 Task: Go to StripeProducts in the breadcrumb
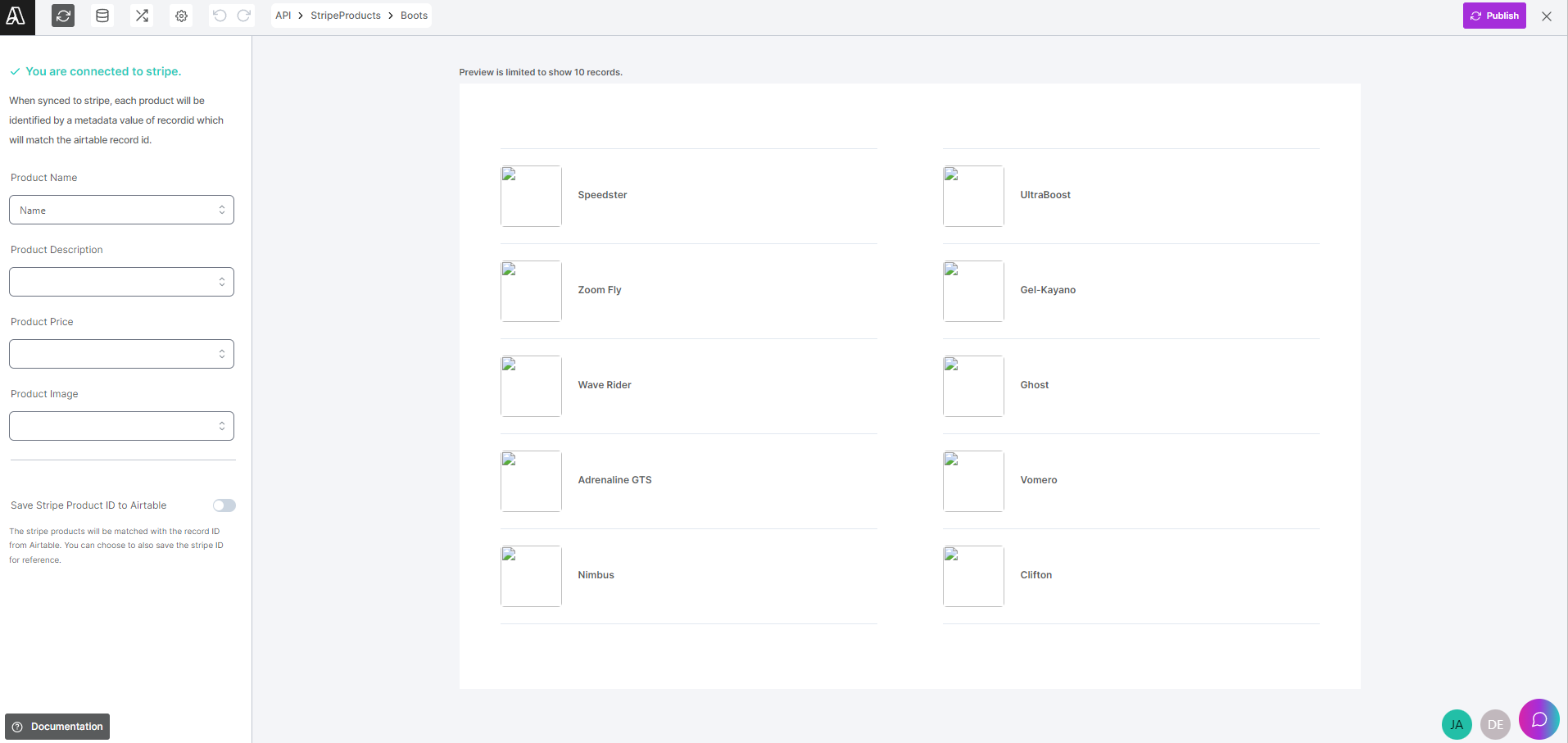coord(346,16)
